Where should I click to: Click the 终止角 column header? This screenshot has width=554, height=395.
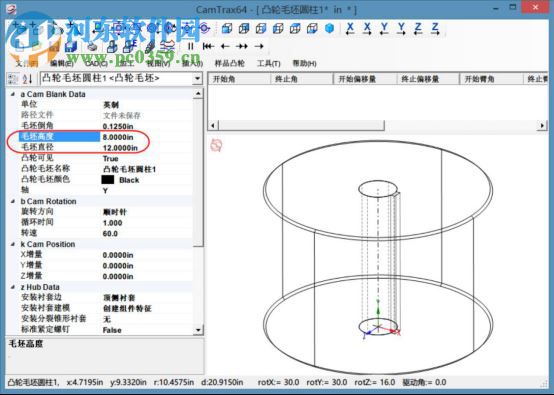[302, 79]
